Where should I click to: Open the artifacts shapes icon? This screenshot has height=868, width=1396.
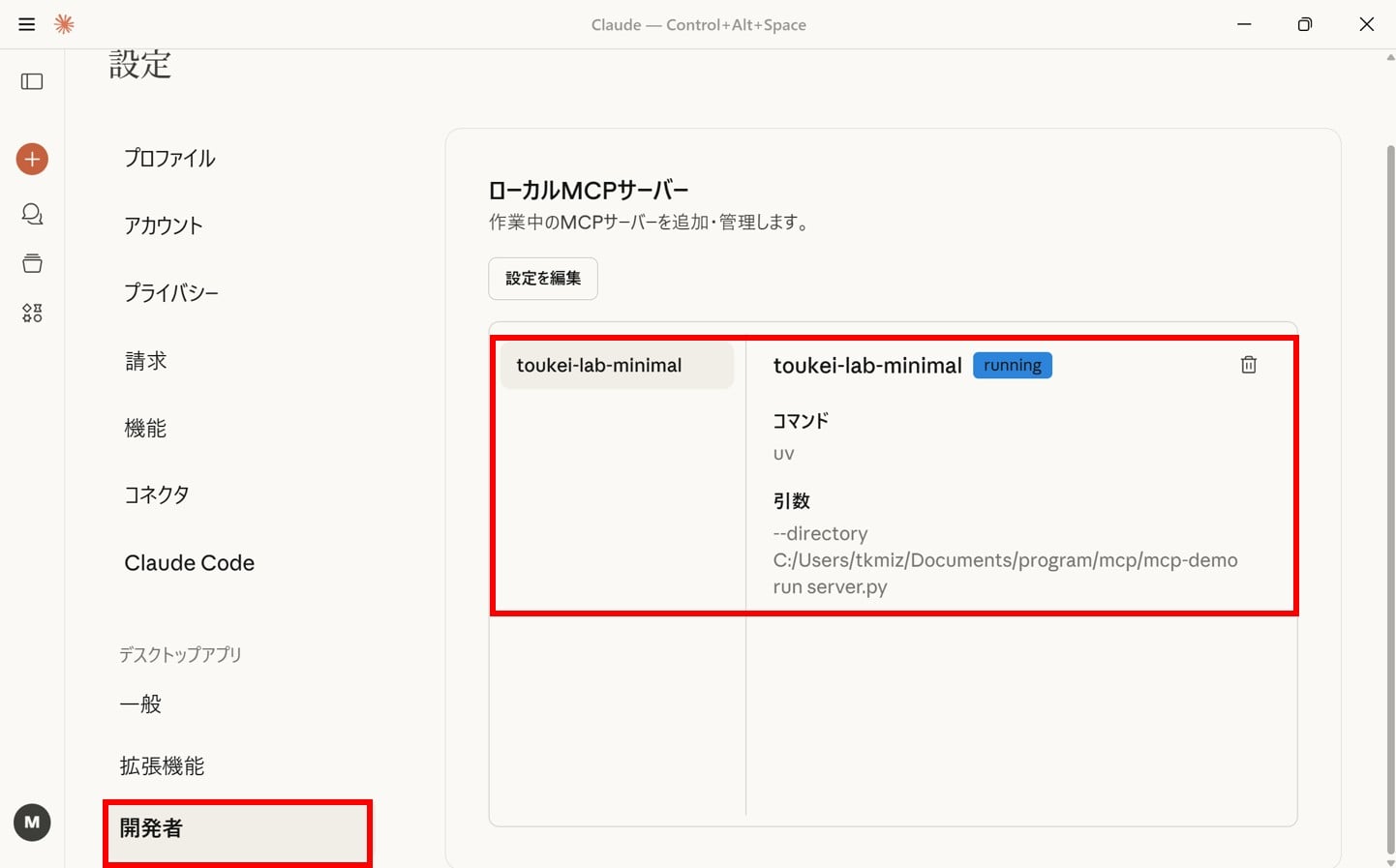point(32,313)
